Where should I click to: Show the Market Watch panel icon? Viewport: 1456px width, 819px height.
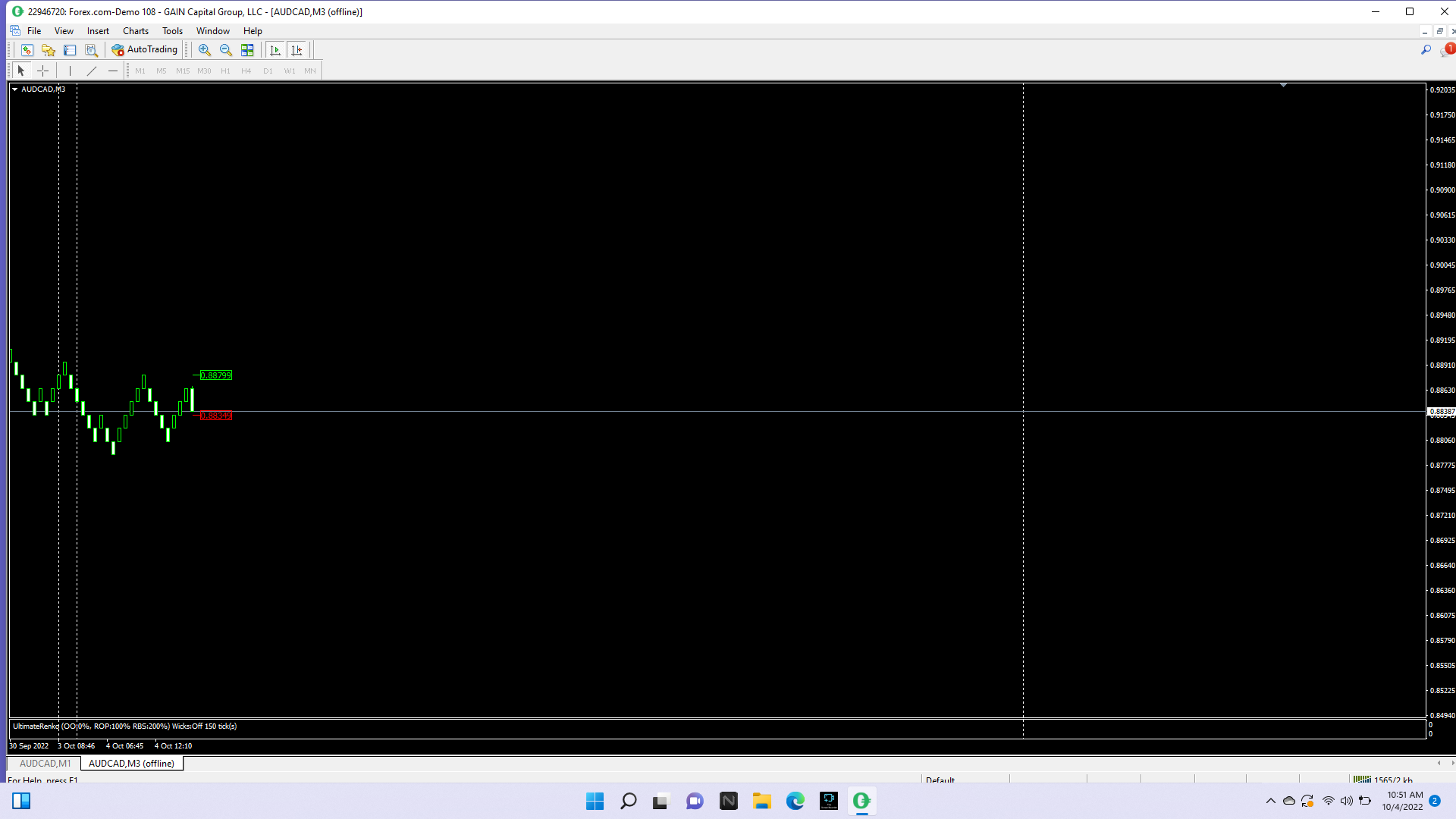[70, 50]
